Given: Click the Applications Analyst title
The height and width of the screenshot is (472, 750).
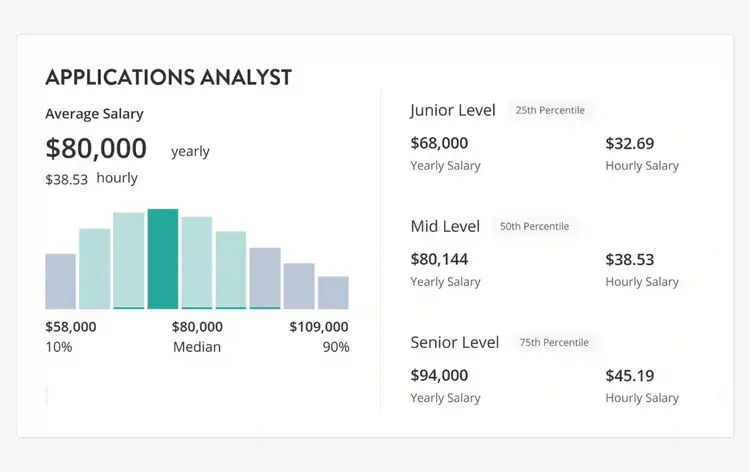Looking at the screenshot, I should tap(168, 77).
